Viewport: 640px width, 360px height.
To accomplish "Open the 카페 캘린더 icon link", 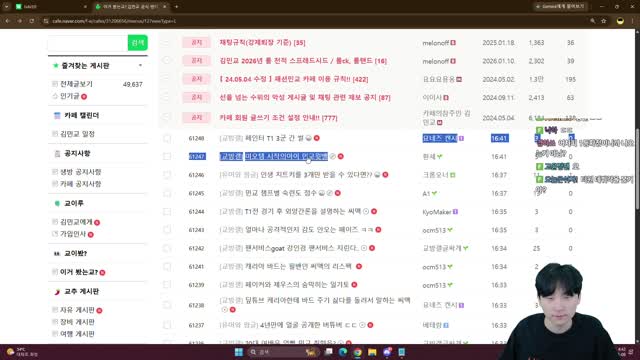I will click(x=57, y=116).
